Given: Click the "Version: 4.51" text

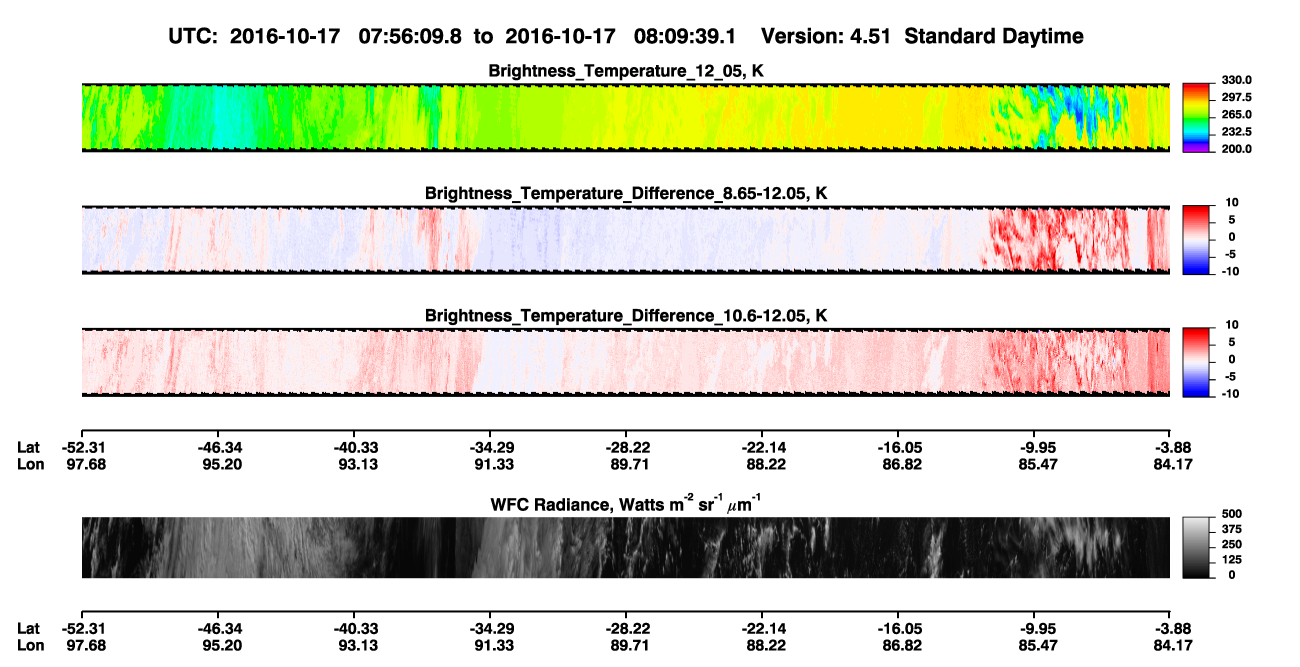Looking at the screenshot, I should click(x=824, y=37).
